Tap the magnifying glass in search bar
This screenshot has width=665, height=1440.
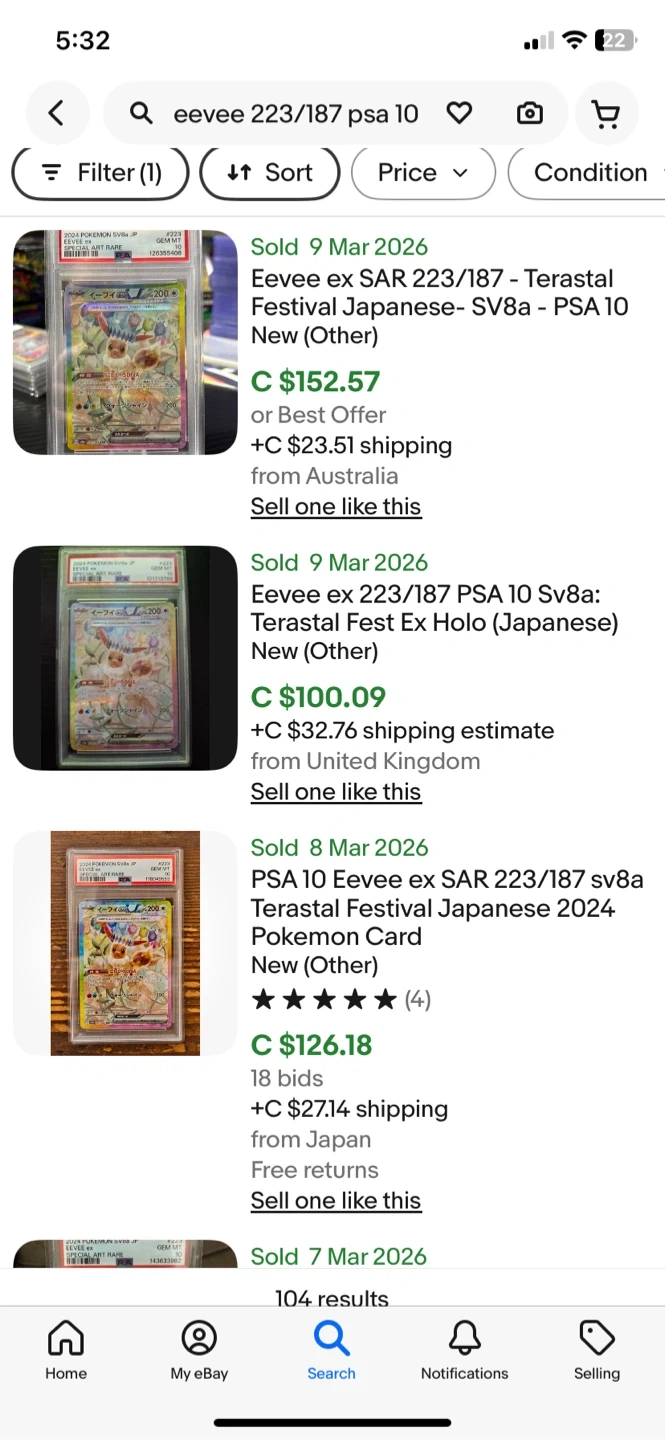[x=142, y=114]
